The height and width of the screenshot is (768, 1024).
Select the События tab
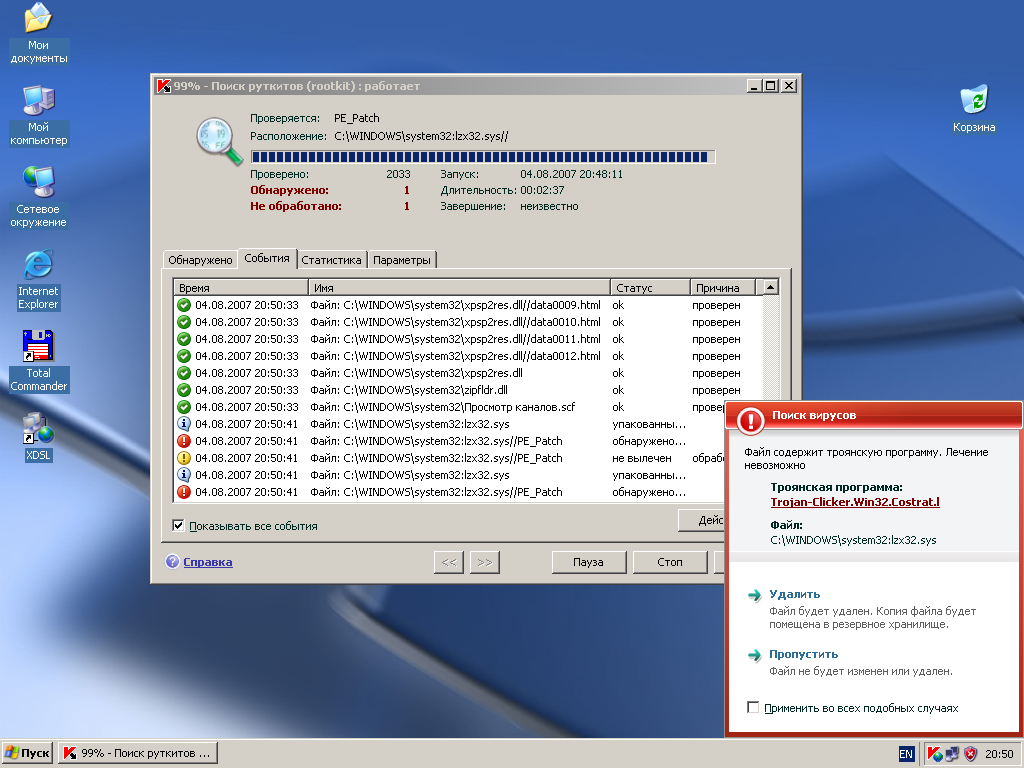coord(267,258)
